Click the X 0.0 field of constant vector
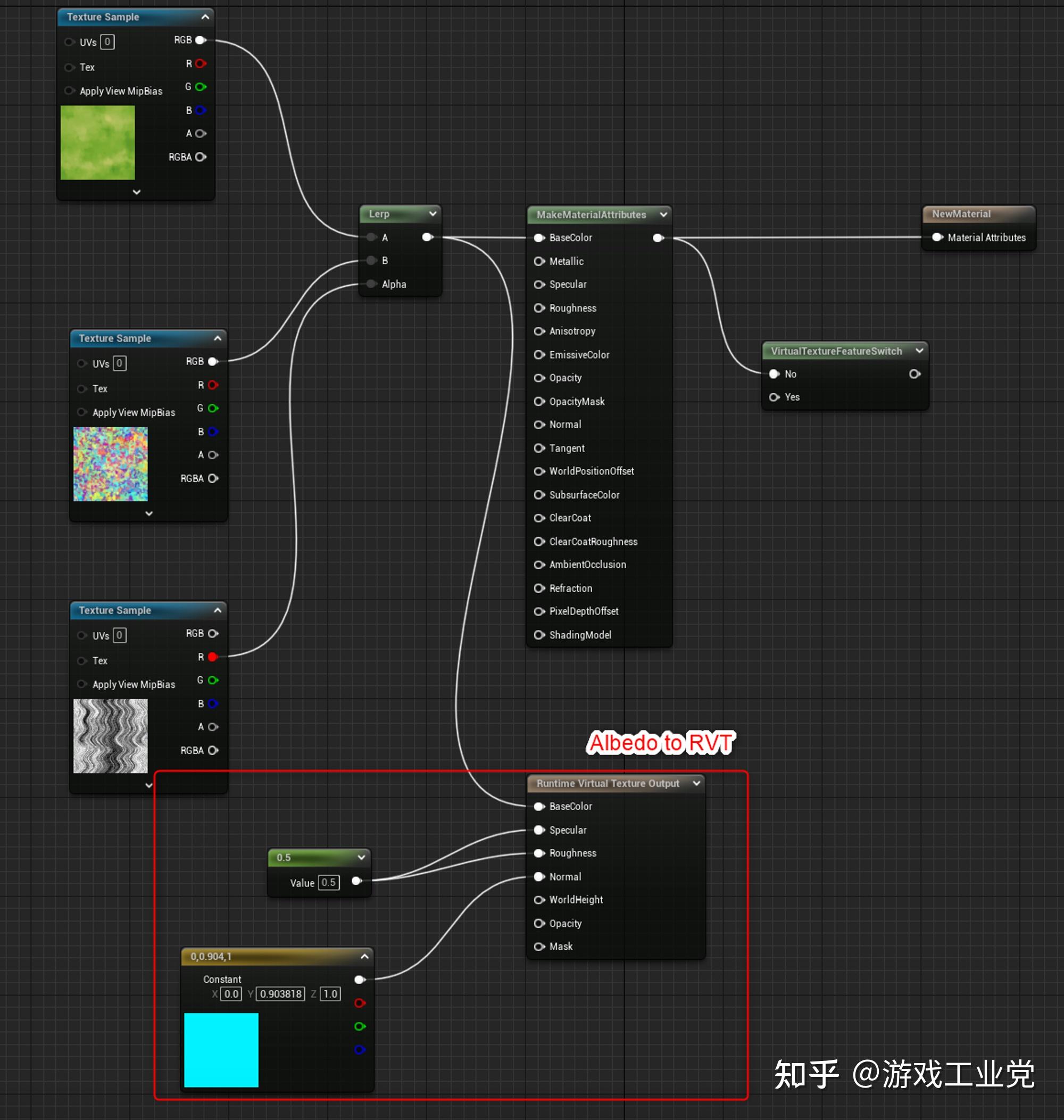1064x1120 pixels. [231, 994]
